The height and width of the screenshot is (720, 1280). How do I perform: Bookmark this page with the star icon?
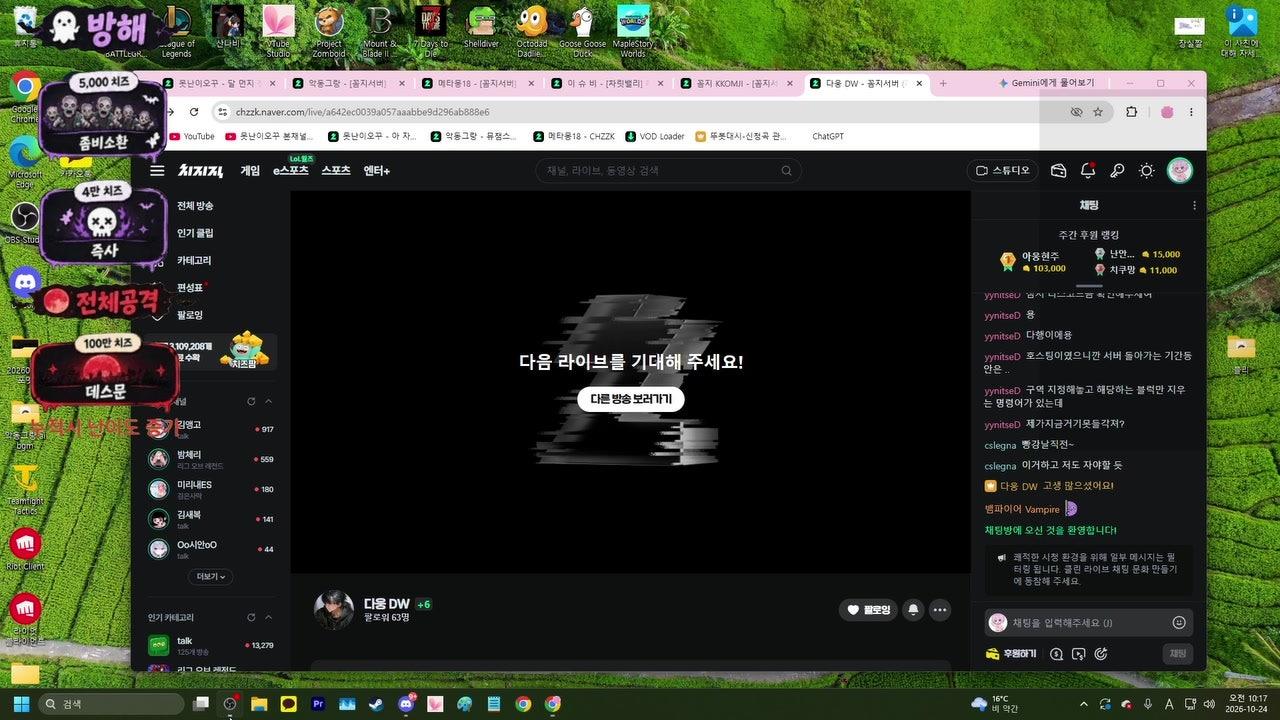1098,112
